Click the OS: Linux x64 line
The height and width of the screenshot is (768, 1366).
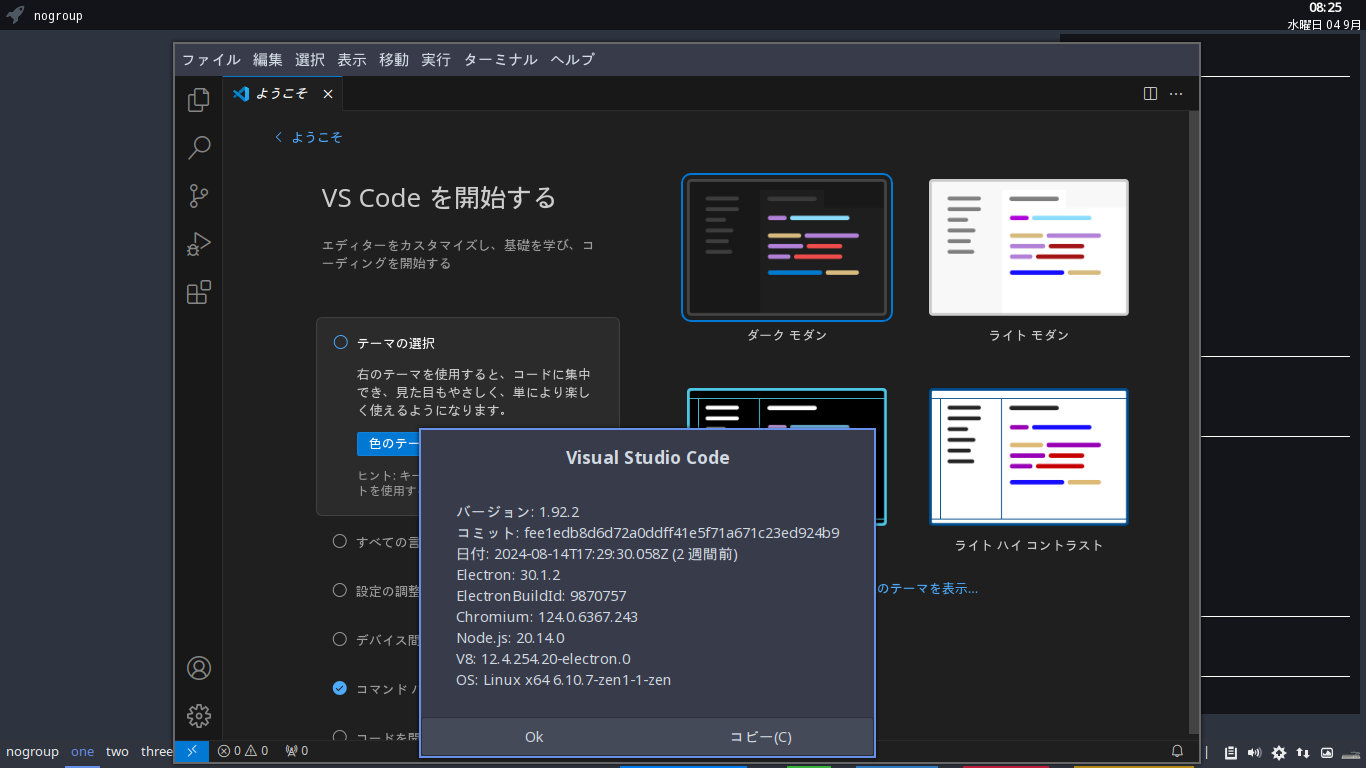(563, 680)
